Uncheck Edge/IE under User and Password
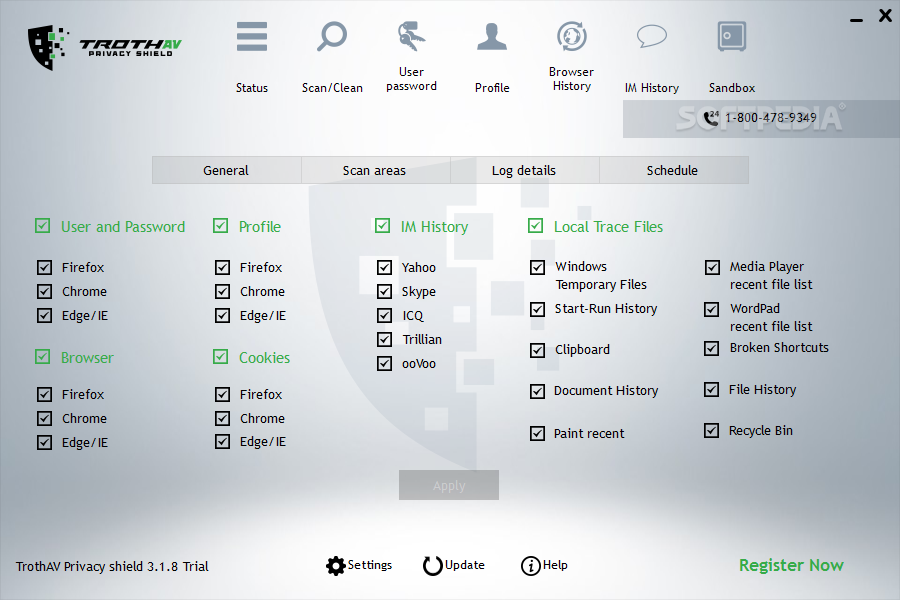This screenshot has height=600, width=900. 44,315
